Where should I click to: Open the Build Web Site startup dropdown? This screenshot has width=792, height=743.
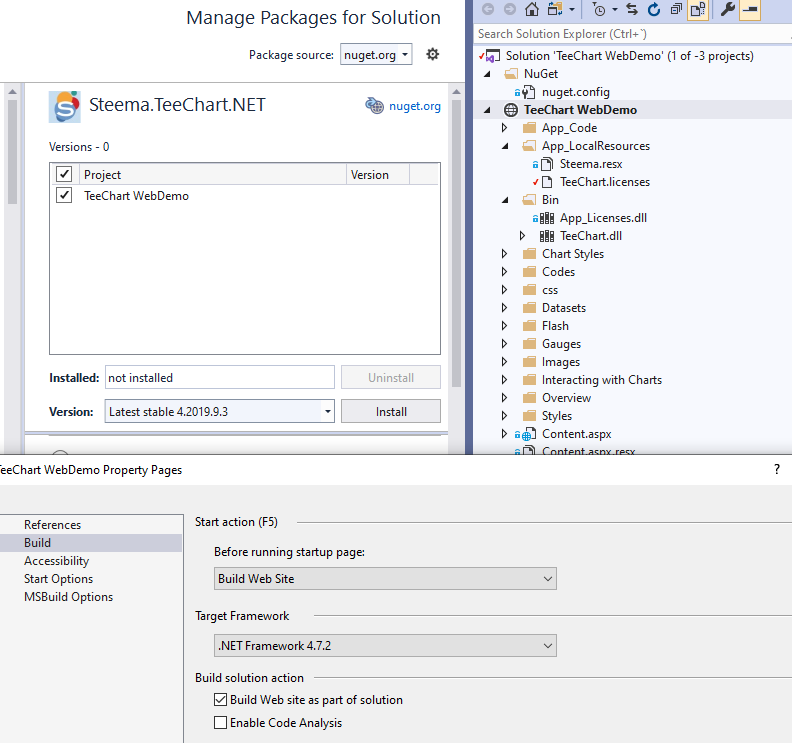pyautogui.click(x=385, y=579)
